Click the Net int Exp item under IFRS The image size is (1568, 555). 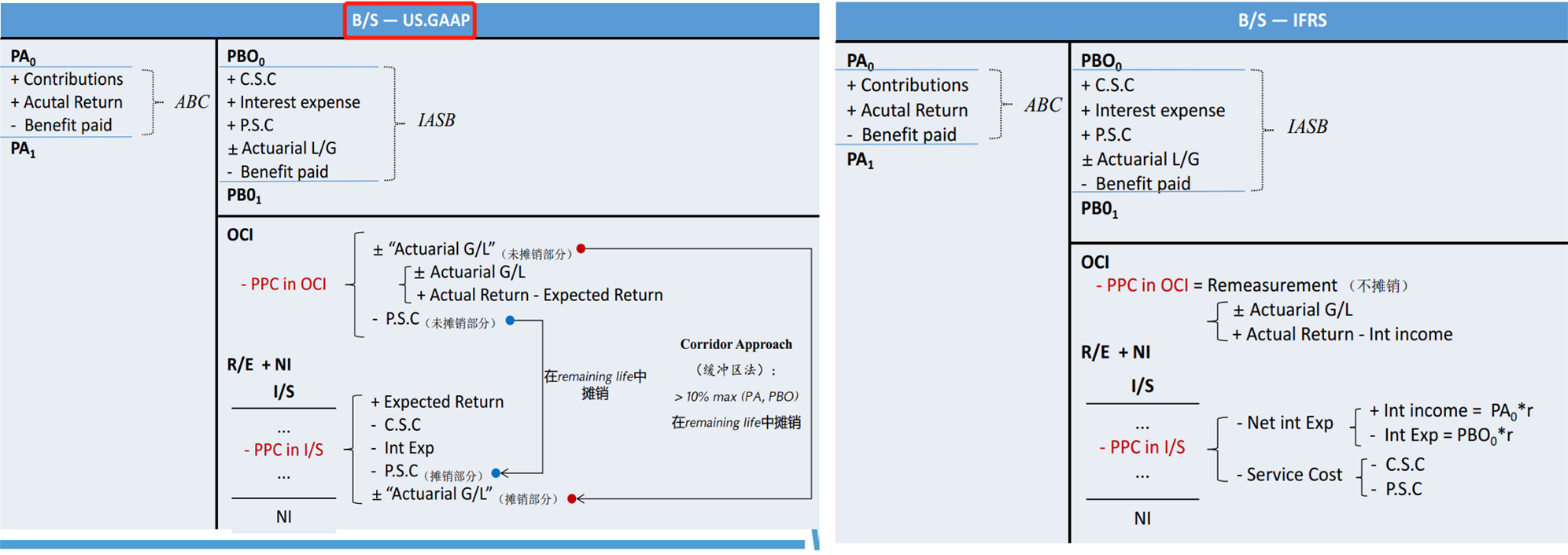point(1284,423)
